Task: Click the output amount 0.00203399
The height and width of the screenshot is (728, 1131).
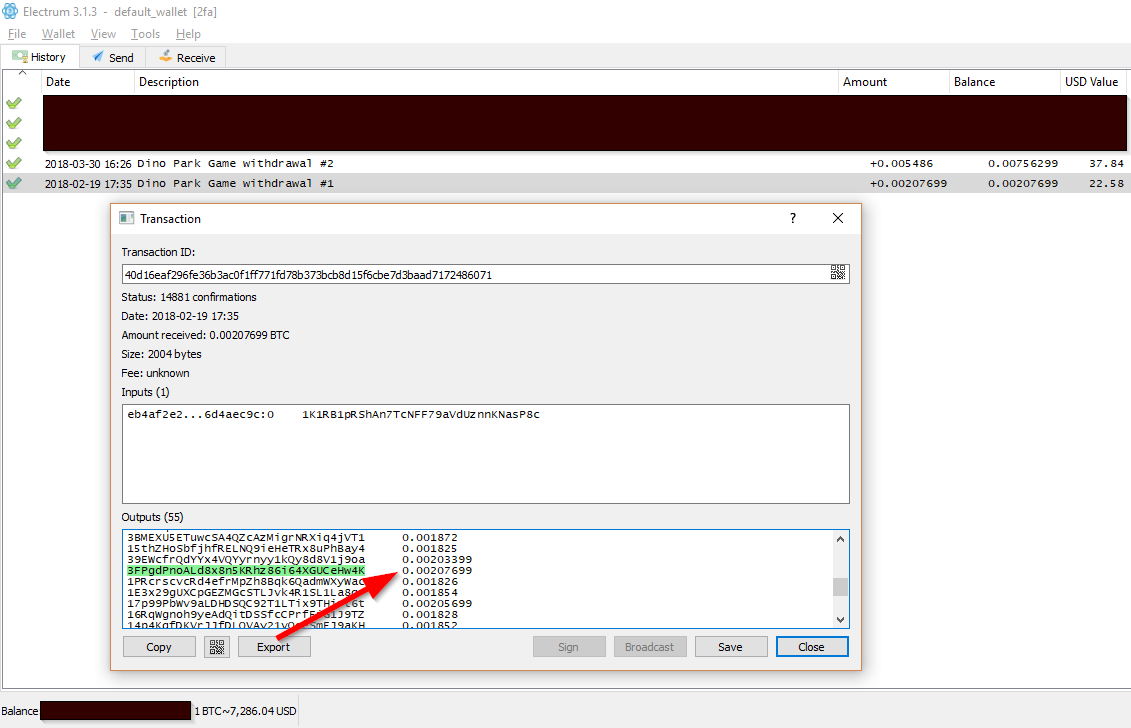Action: click(x=437, y=559)
